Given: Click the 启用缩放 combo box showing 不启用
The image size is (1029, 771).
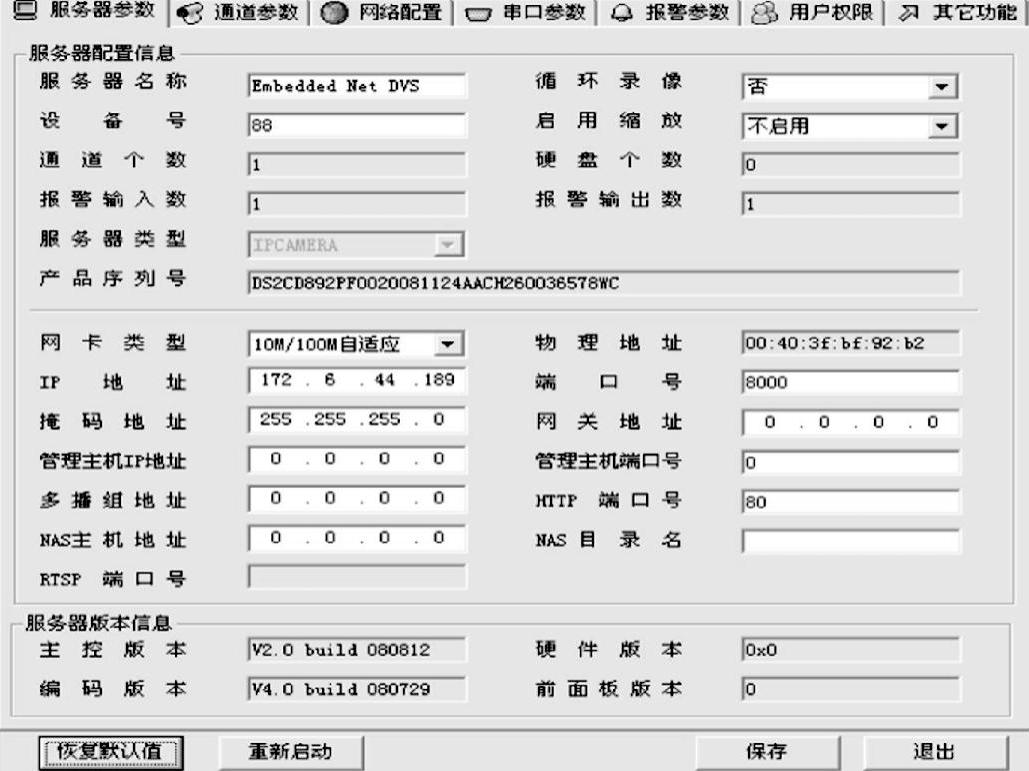Looking at the screenshot, I should pos(850,126).
